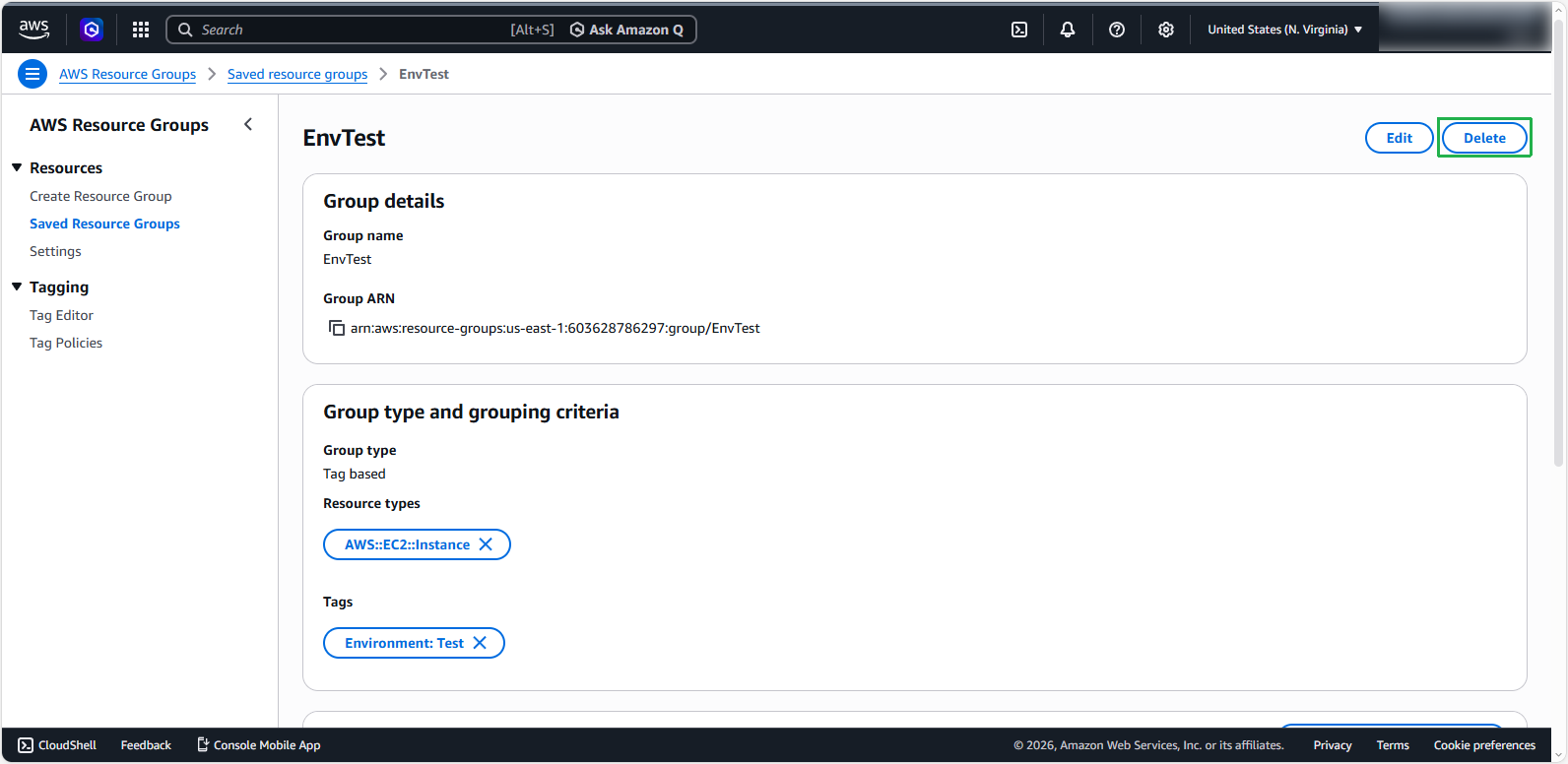Viewport: 1568px width, 764px height.
Task: Copy the Group ARN with the copy icon
Action: [x=337, y=328]
